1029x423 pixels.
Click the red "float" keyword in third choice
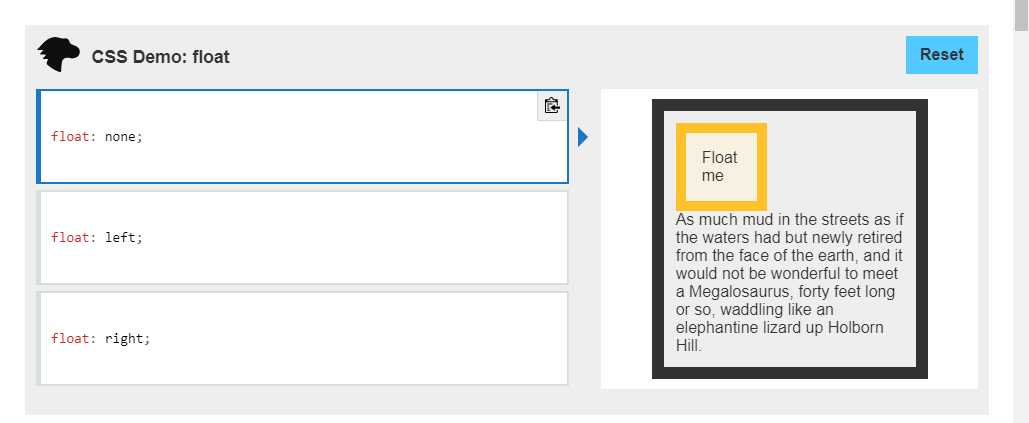point(70,338)
